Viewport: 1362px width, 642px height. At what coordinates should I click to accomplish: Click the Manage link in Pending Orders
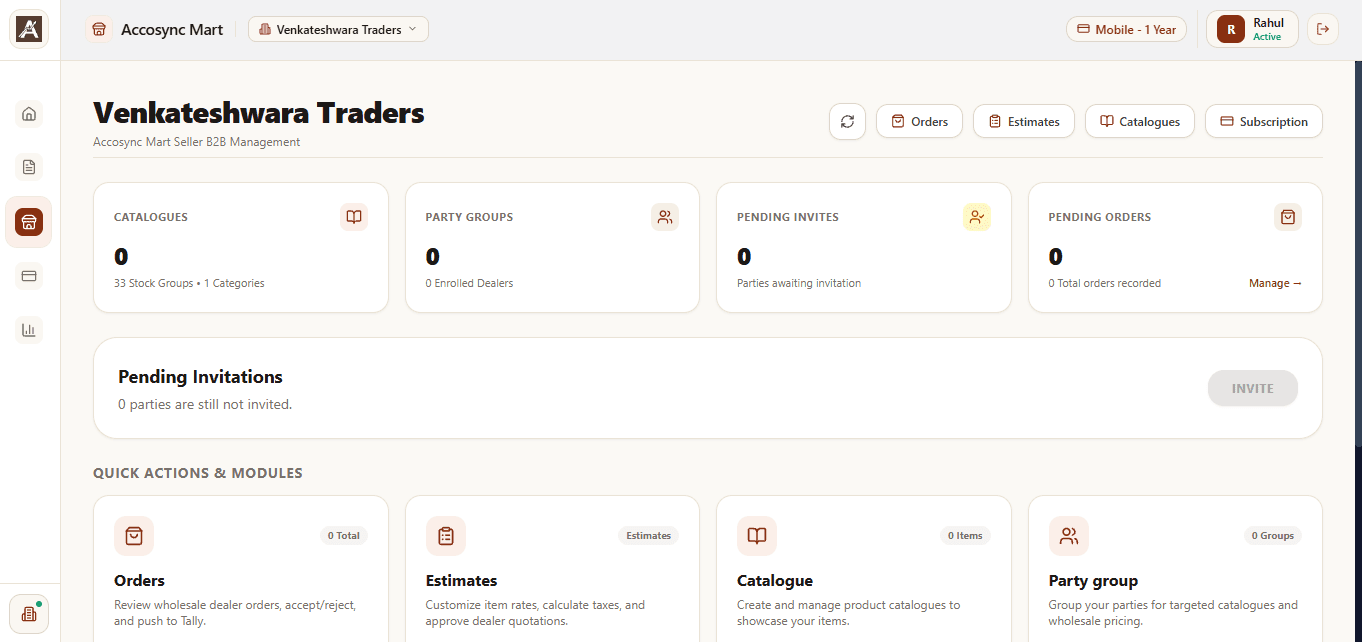pyautogui.click(x=1275, y=284)
